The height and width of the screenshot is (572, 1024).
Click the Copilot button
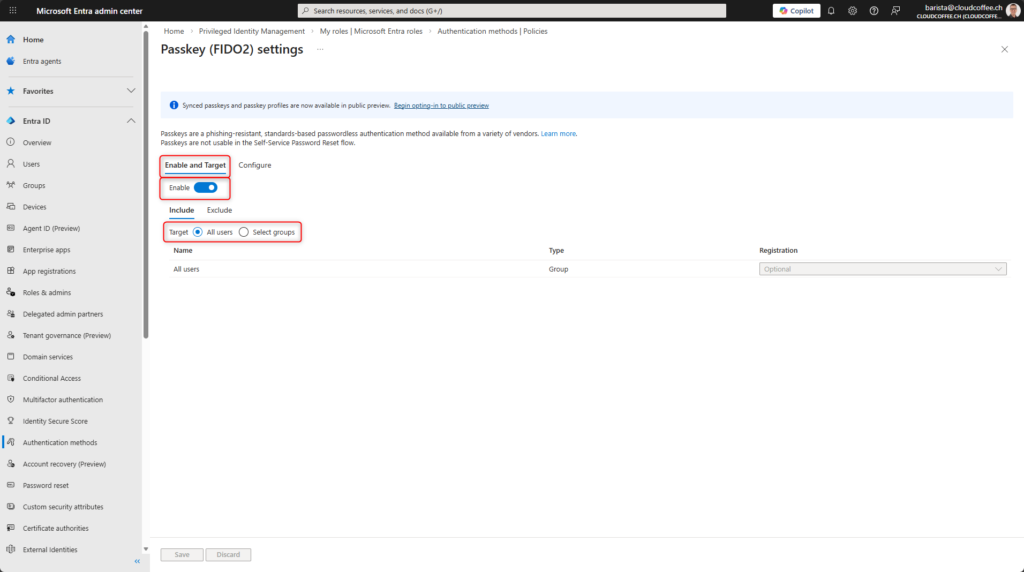click(796, 10)
